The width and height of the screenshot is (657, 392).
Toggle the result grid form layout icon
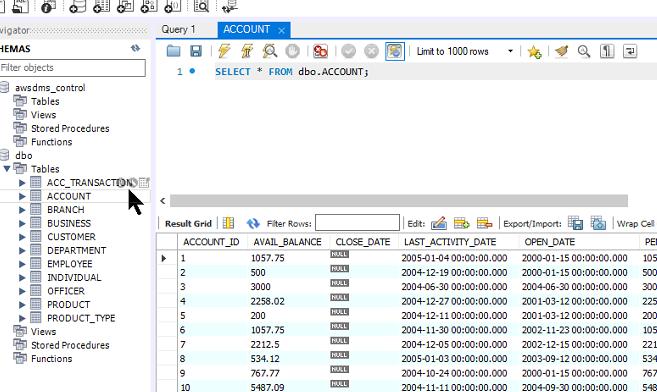click(228, 223)
